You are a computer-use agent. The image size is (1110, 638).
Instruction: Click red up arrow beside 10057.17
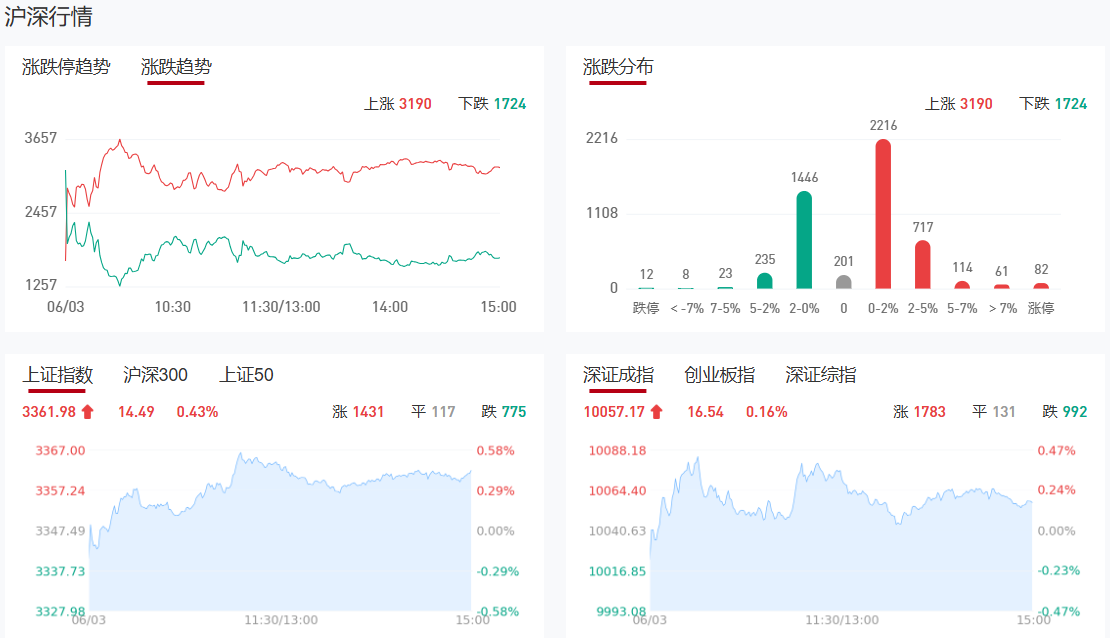point(656,411)
